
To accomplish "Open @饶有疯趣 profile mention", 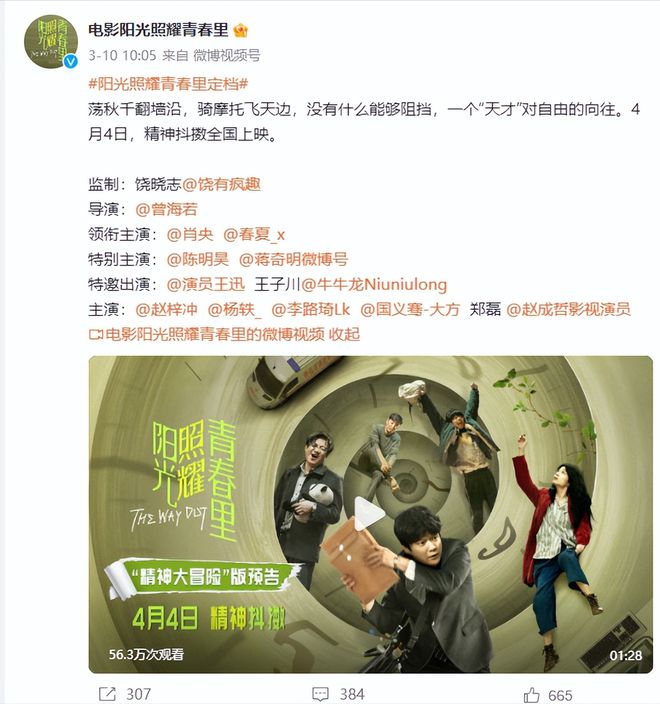I will coord(221,185).
